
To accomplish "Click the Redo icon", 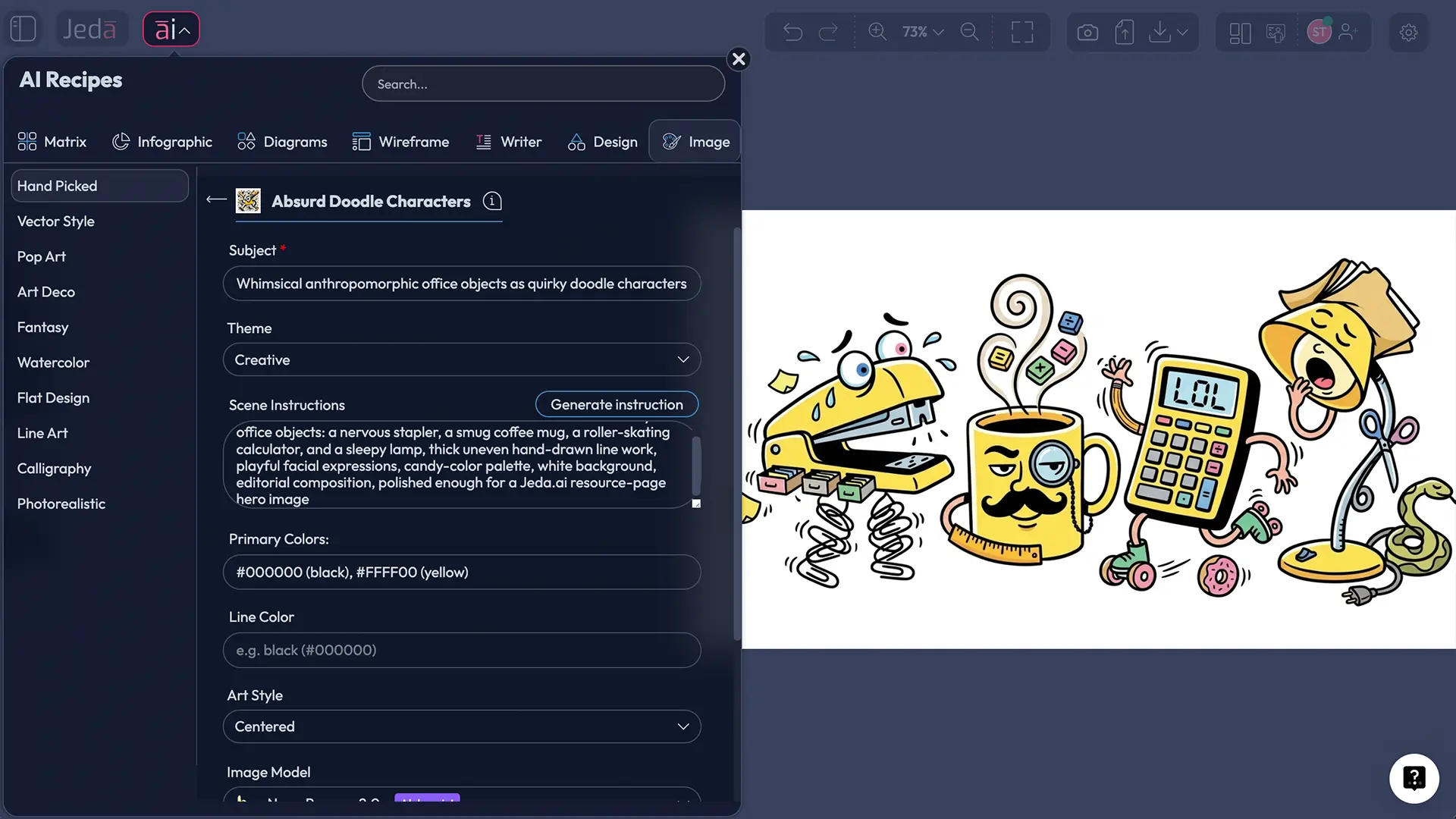I will (828, 32).
